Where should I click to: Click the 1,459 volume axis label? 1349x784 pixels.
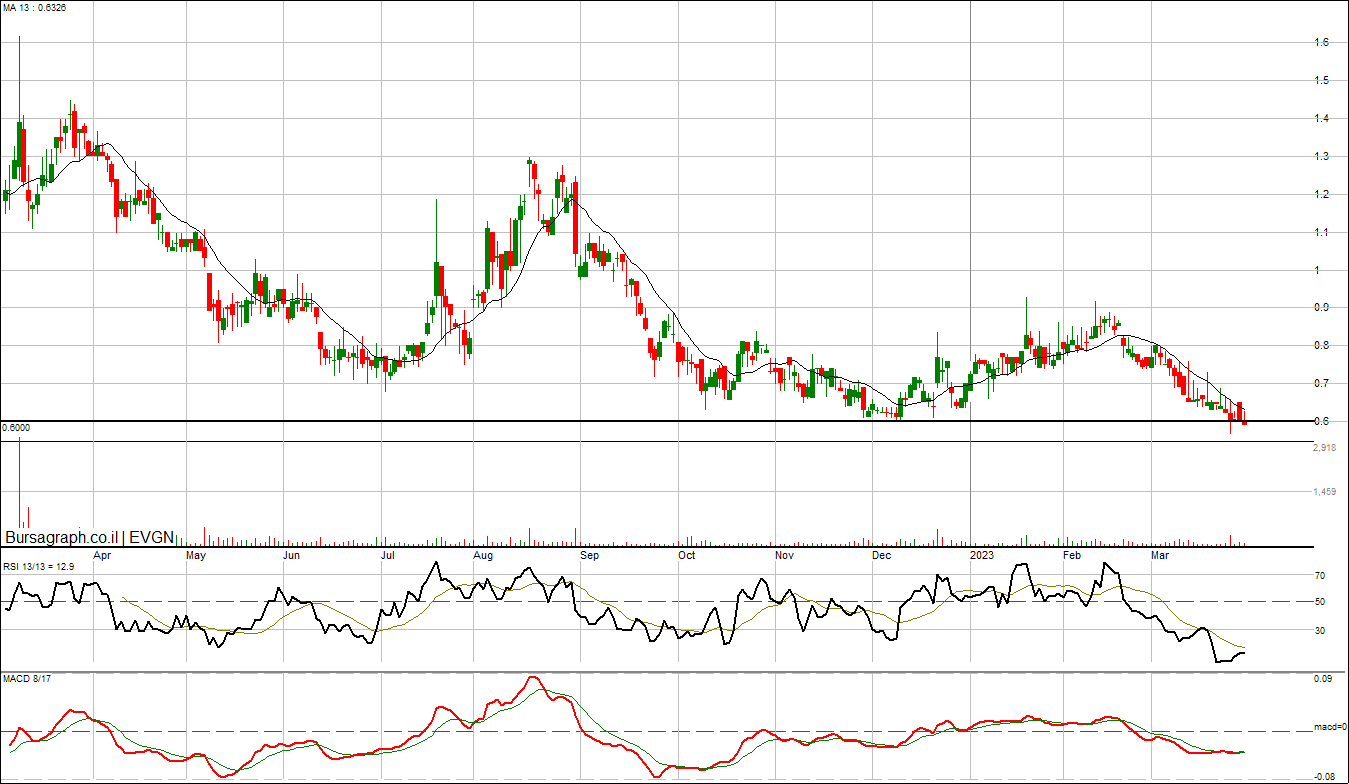coord(1325,492)
